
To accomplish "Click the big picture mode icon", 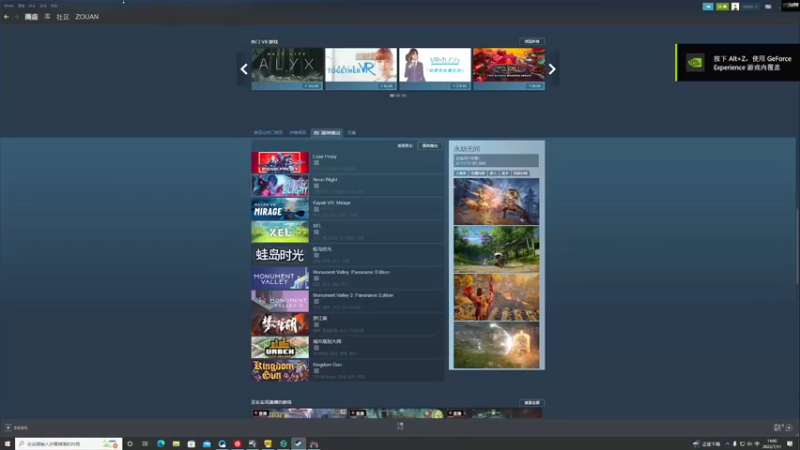I will click(768, 7).
